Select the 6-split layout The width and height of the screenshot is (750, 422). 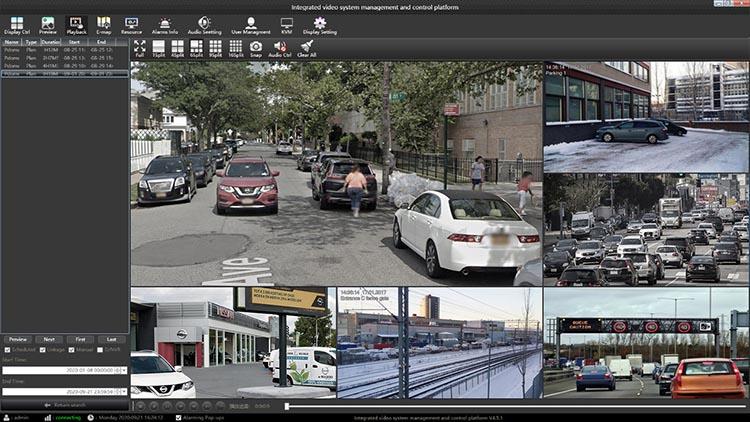(x=196, y=48)
